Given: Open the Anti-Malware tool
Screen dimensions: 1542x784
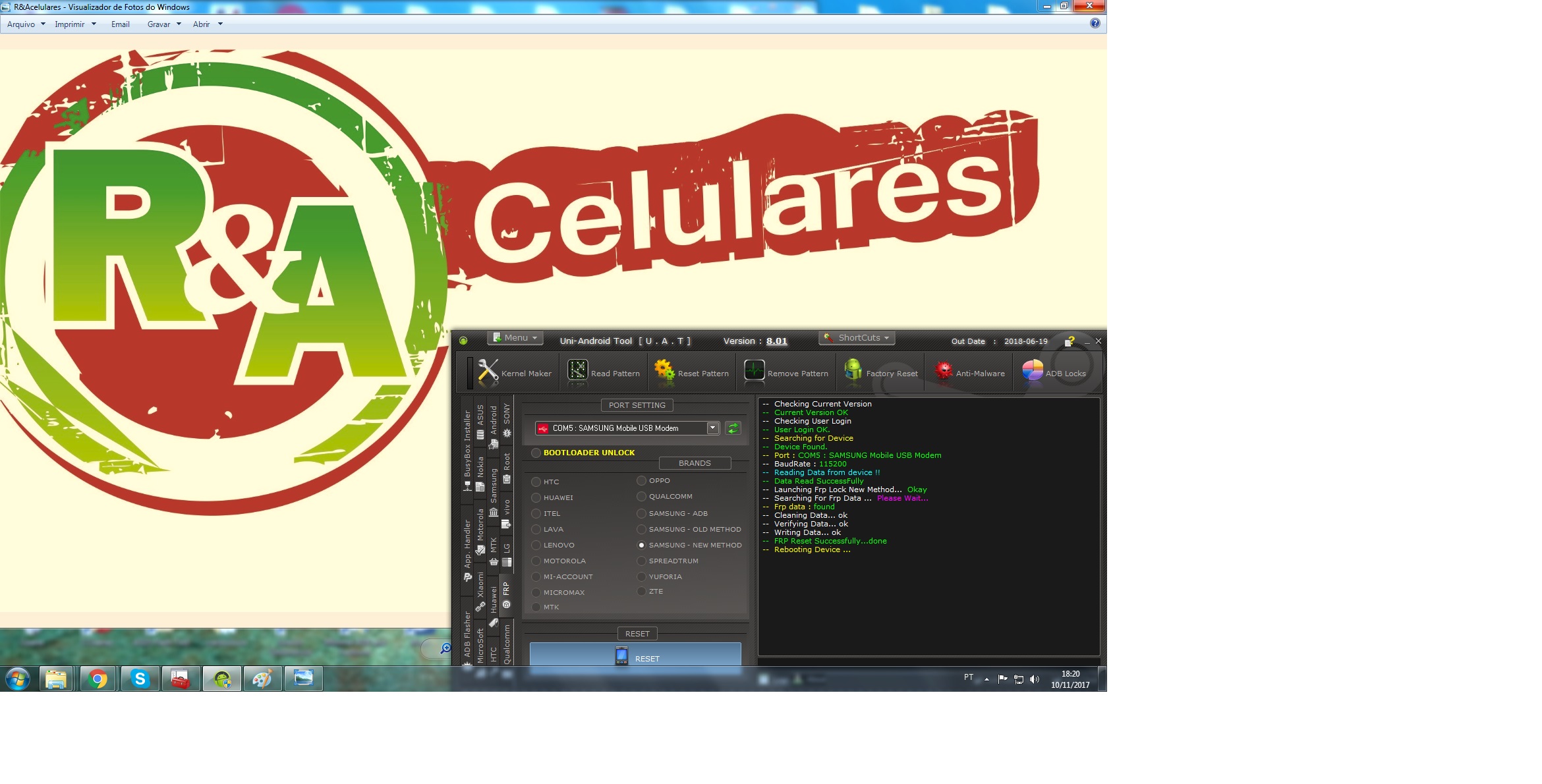Looking at the screenshot, I should (969, 372).
